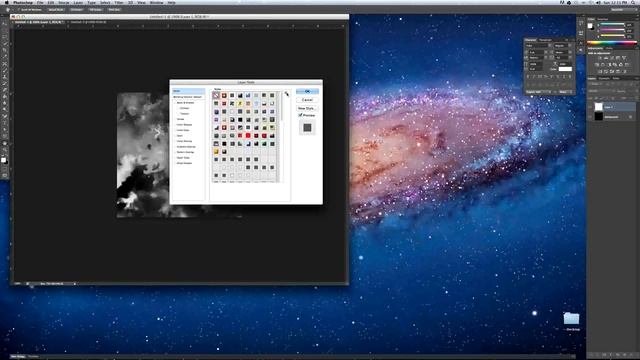Click the History panel icon in collapsed dock
640x360 pixels.
581,24
